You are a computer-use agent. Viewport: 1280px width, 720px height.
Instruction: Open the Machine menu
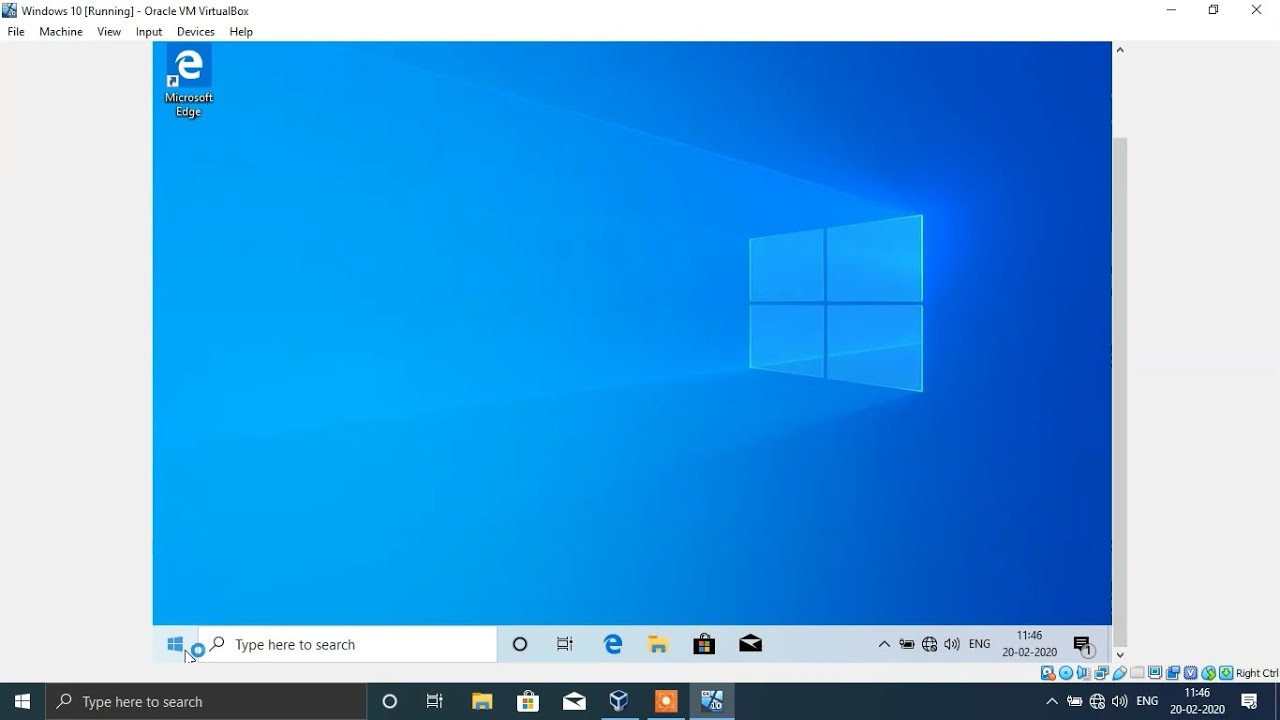(x=61, y=32)
